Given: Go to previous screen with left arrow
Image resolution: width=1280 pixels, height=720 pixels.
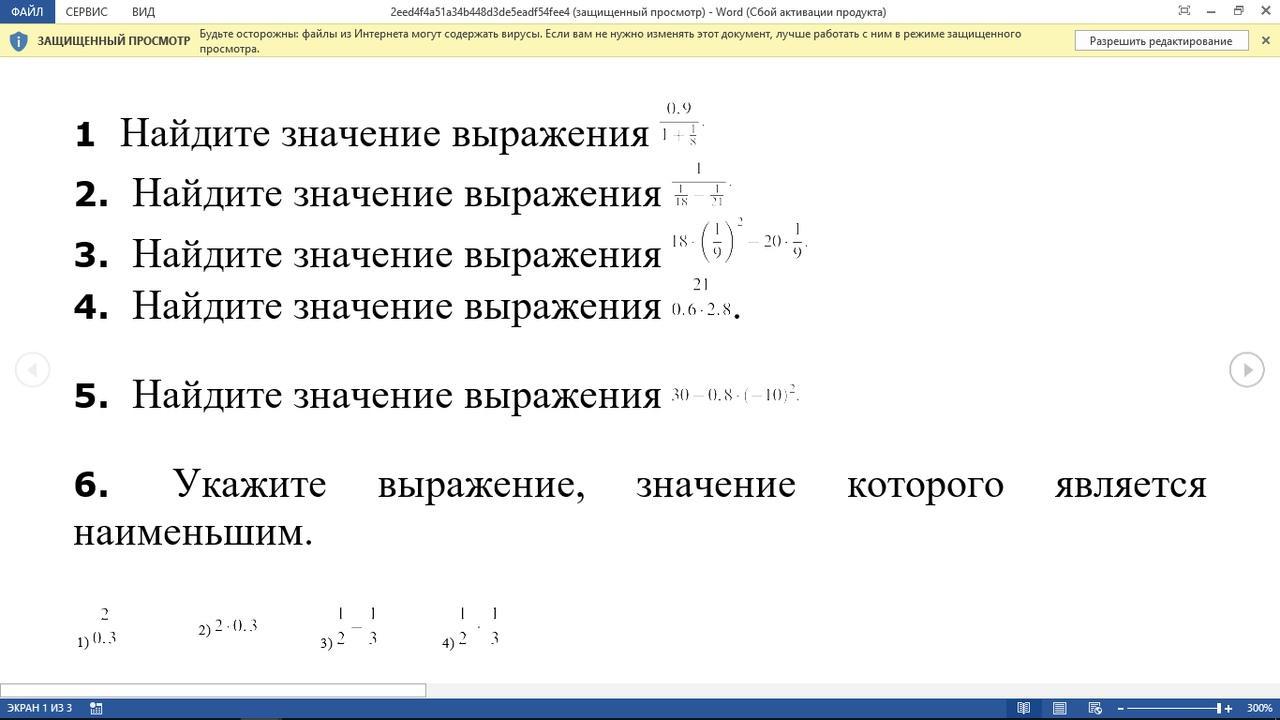Looking at the screenshot, I should [x=32, y=370].
